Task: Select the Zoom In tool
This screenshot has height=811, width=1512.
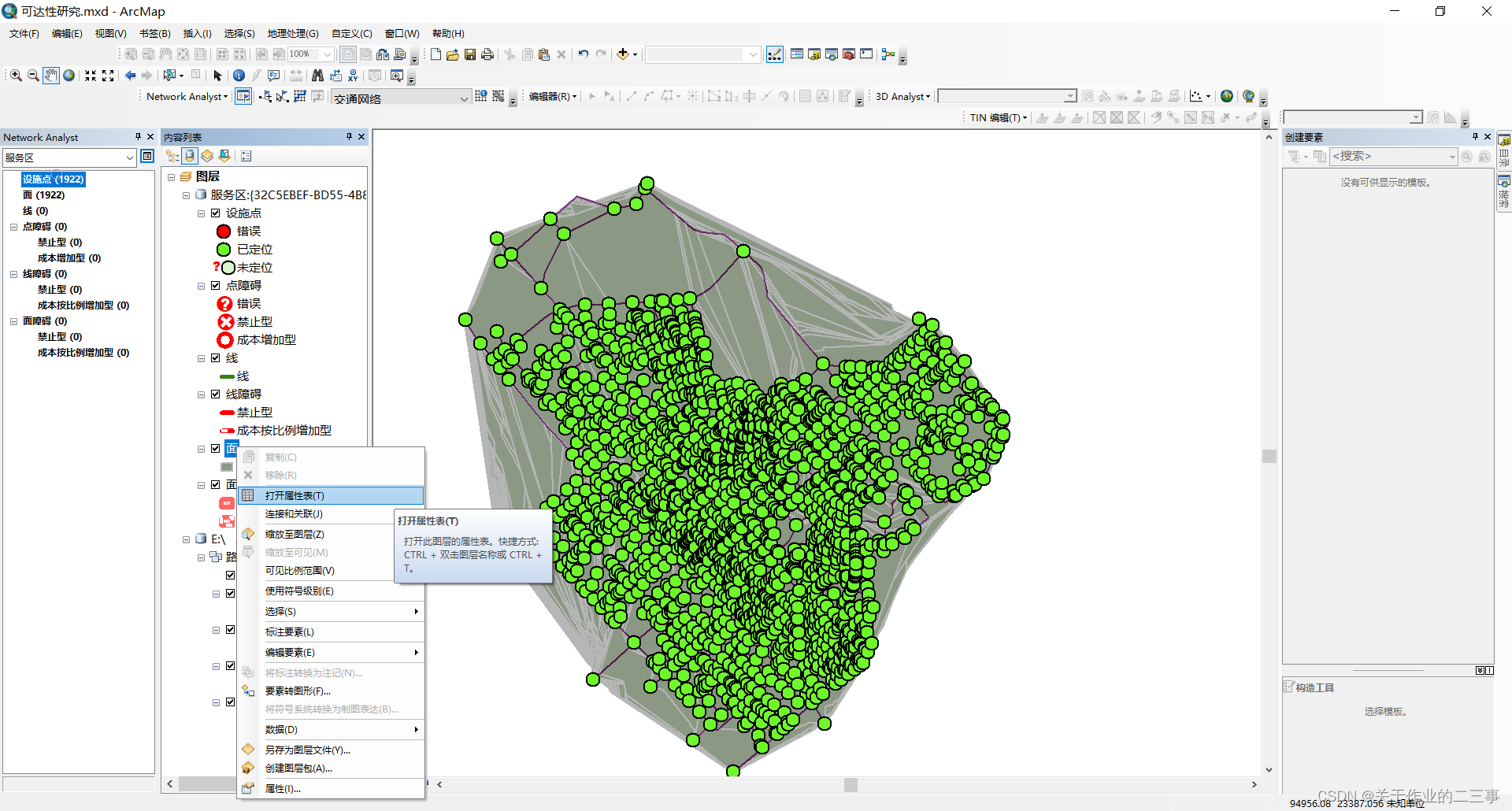Action: click(16, 76)
